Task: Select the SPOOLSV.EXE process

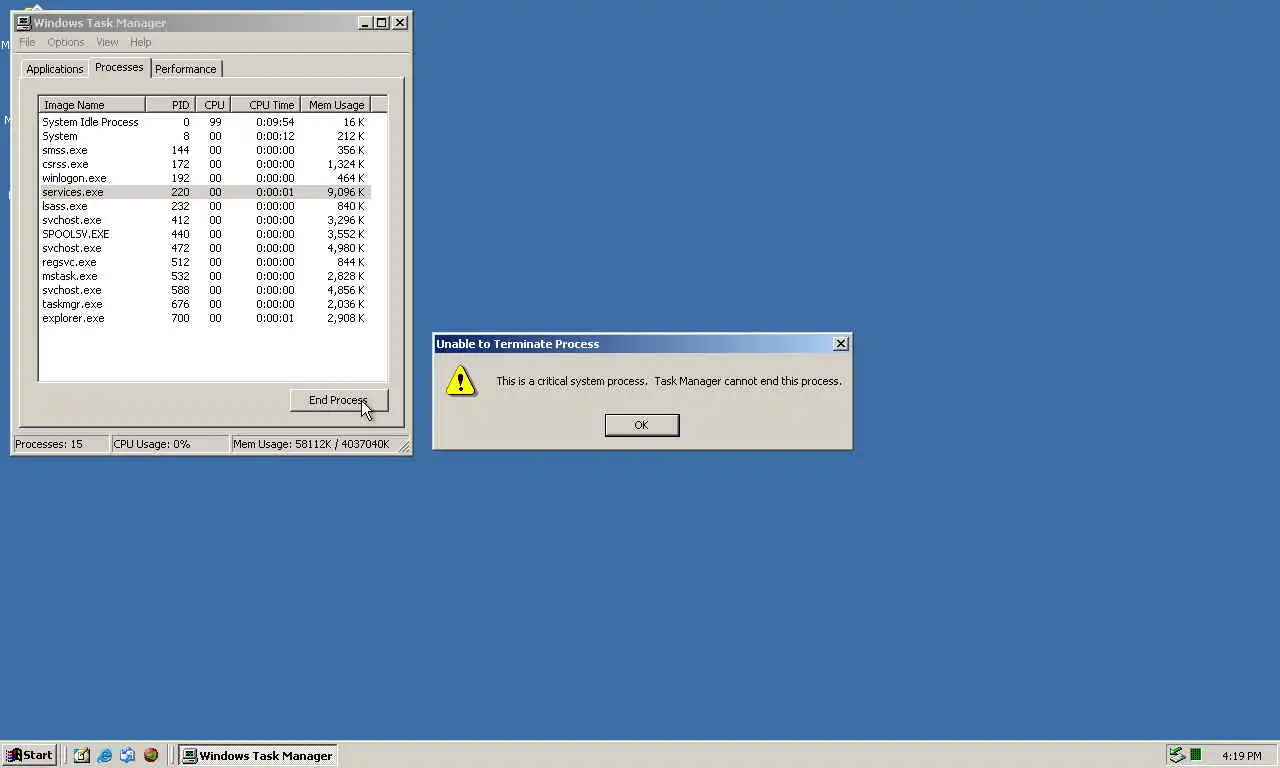Action: click(x=205, y=234)
